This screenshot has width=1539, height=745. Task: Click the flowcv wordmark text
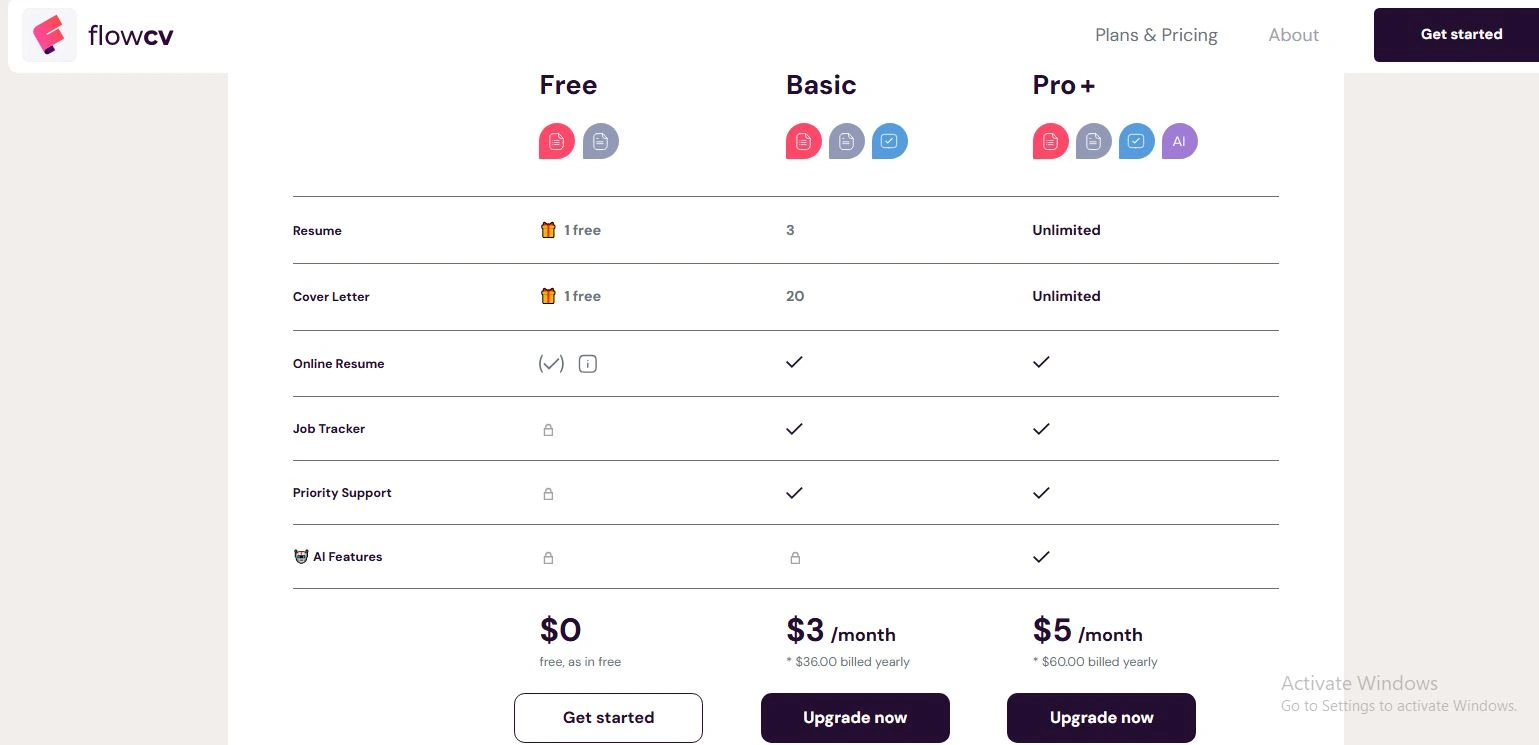pyautogui.click(x=131, y=36)
